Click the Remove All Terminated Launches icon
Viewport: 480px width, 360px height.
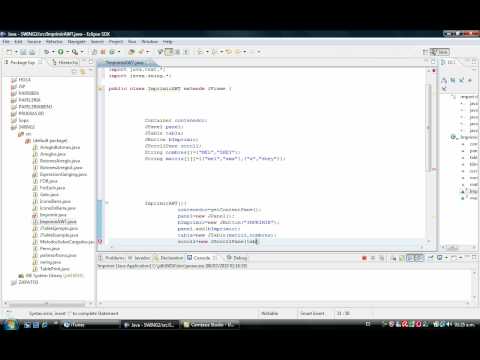(382, 258)
